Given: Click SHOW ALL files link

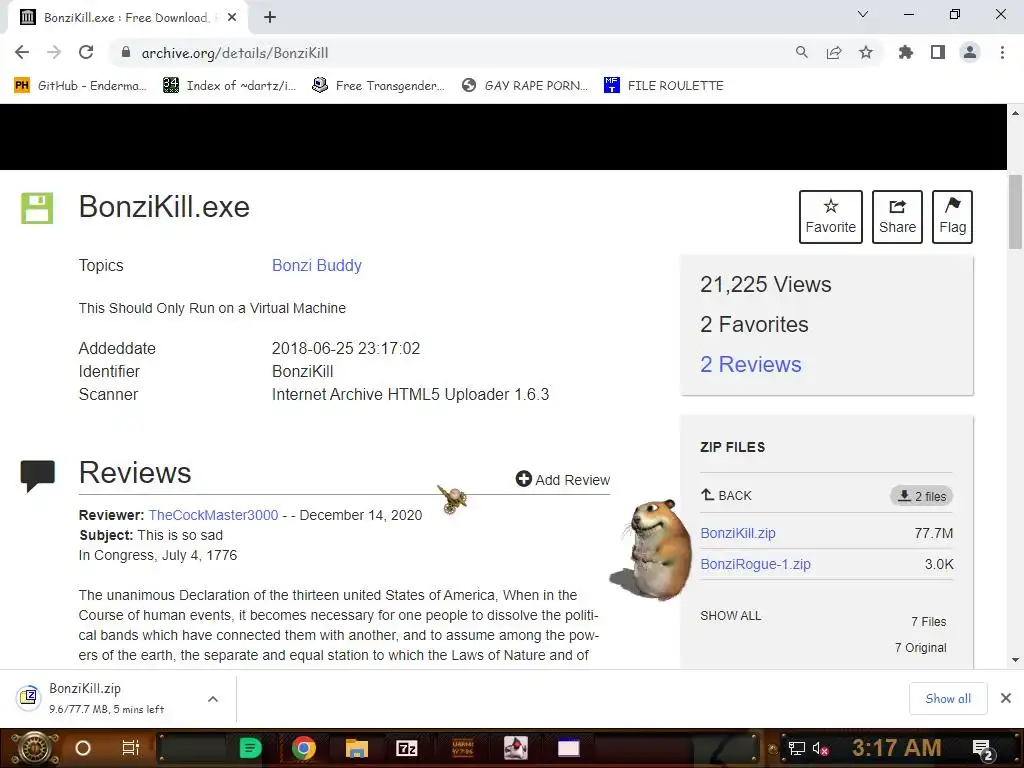Looking at the screenshot, I should [x=731, y=616].
